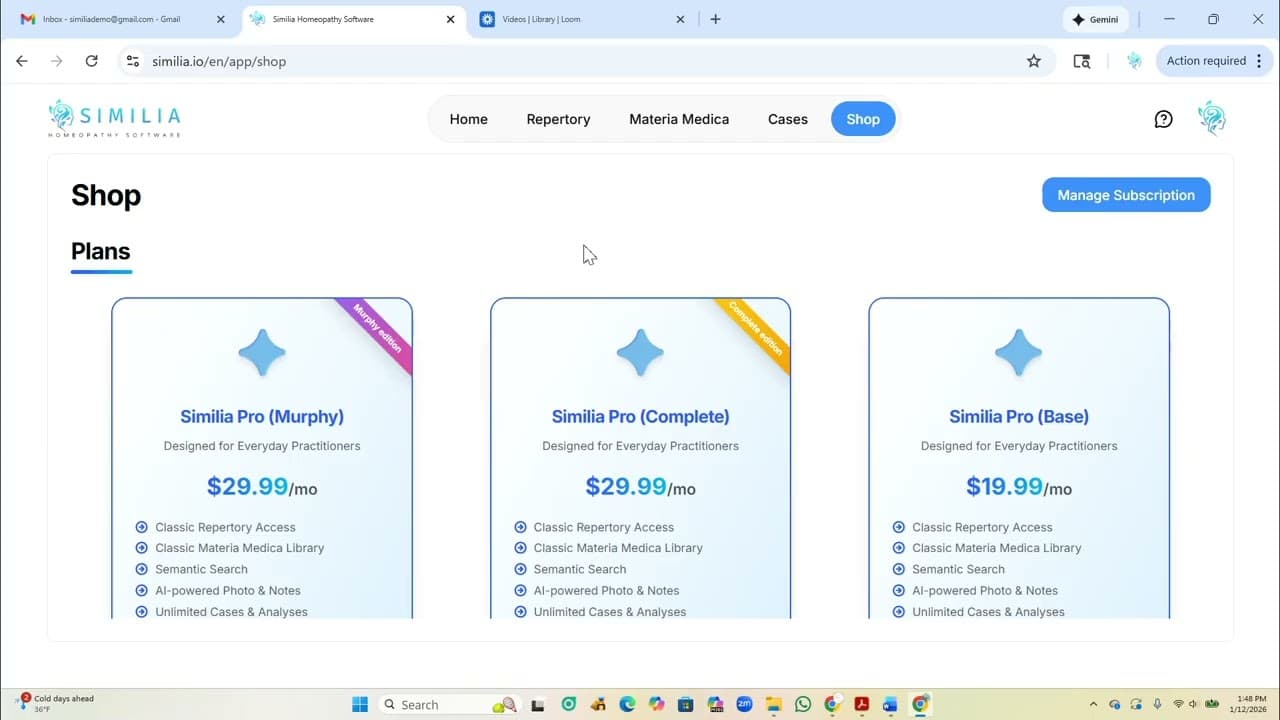This screenshot has width=1280, height=720.
Task: Click the Manage Subscription button
Action: (1126, 195)
